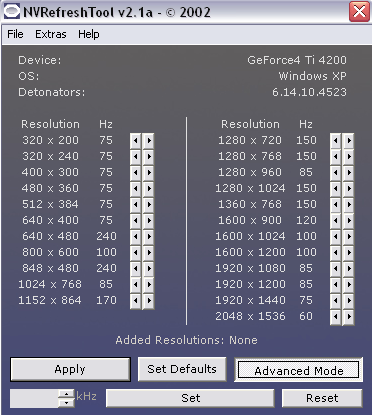Screen dimensions: 372x415
Task: Click the Set button
Action: tap(190, 398)
